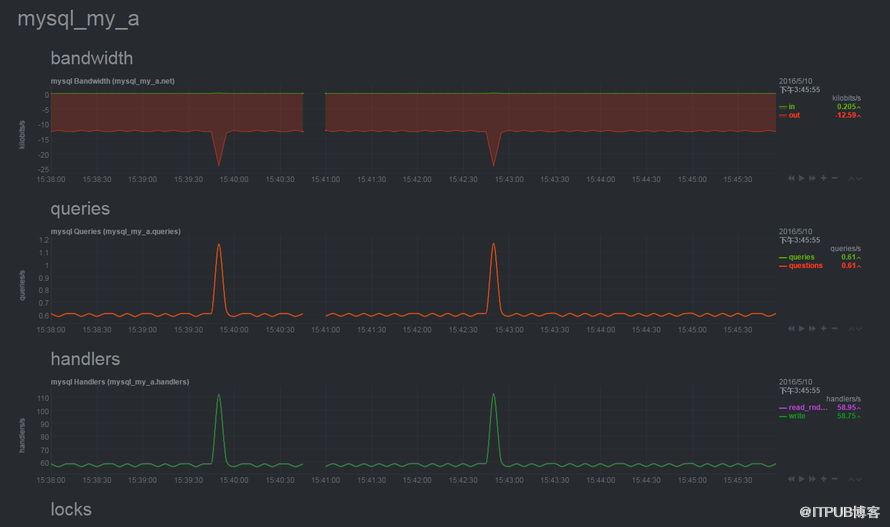Click the queries chart peak near 15:42:50
890x527 pixels.
[493, 245]
